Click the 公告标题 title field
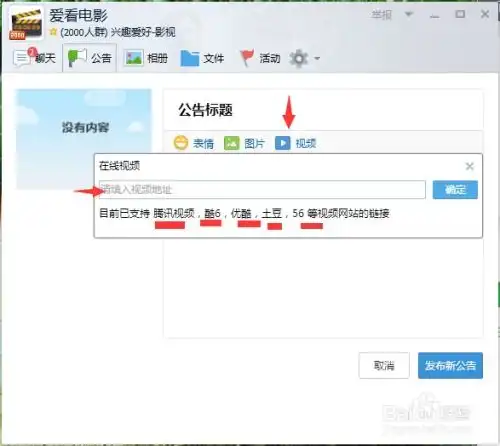Viewport: 500px width, 446px height. coord(323,110)
